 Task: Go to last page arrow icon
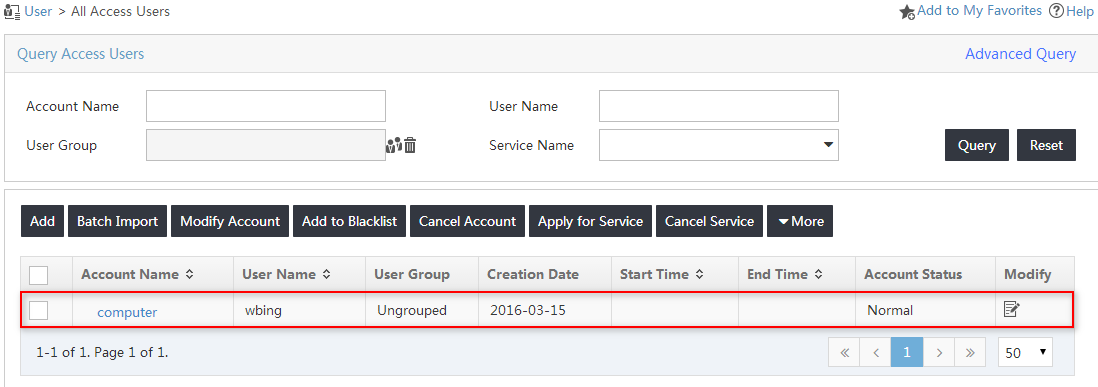(970, 353)
